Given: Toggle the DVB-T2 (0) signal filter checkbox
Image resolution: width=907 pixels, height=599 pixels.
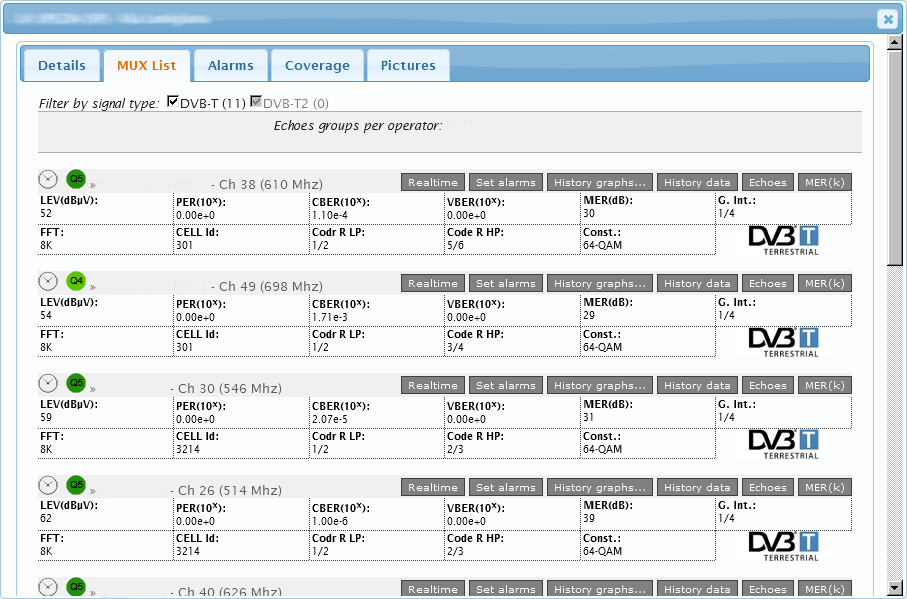Looking at the screenshot, I should coord(255,102).
